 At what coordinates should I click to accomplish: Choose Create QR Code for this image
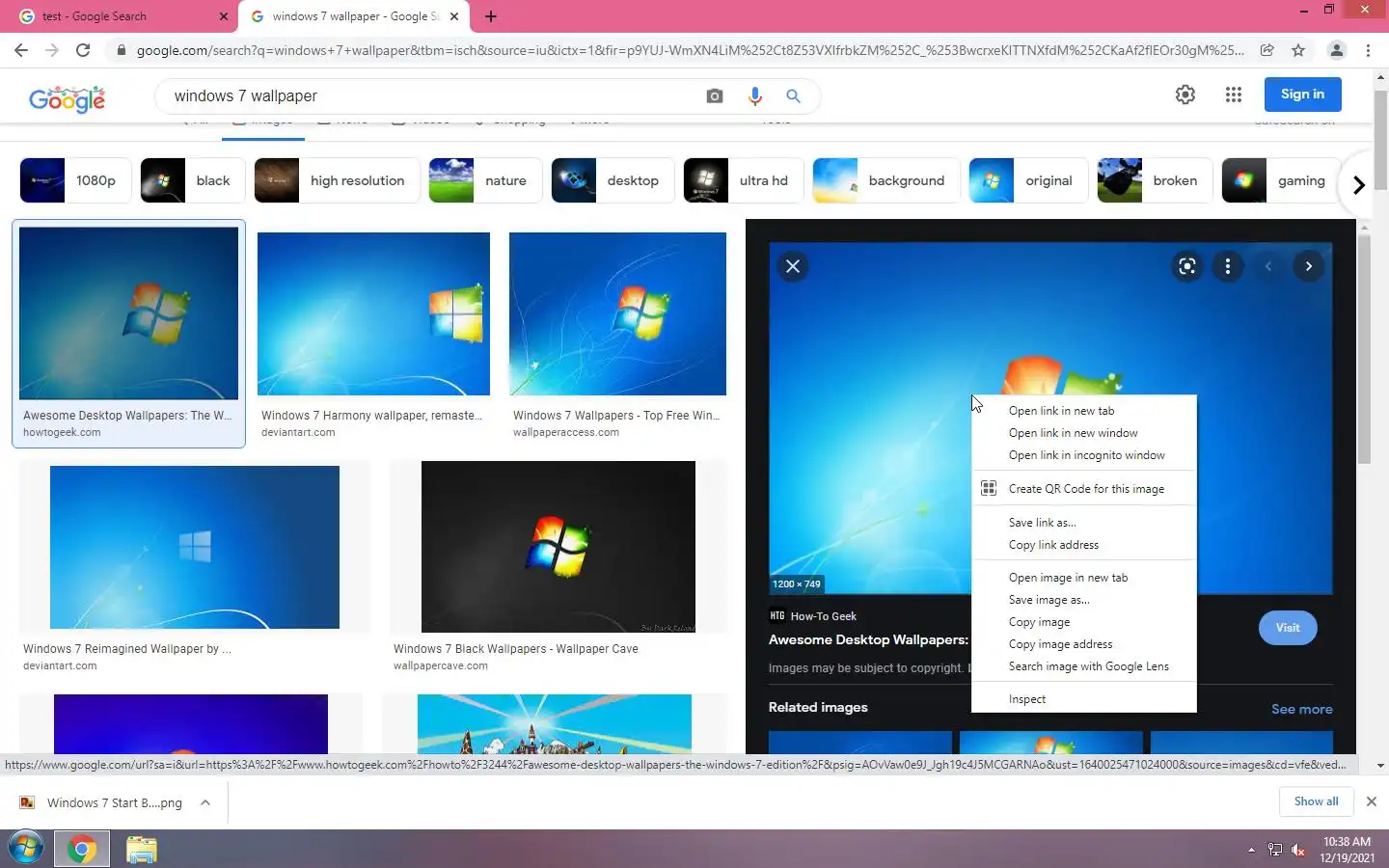1084,489
